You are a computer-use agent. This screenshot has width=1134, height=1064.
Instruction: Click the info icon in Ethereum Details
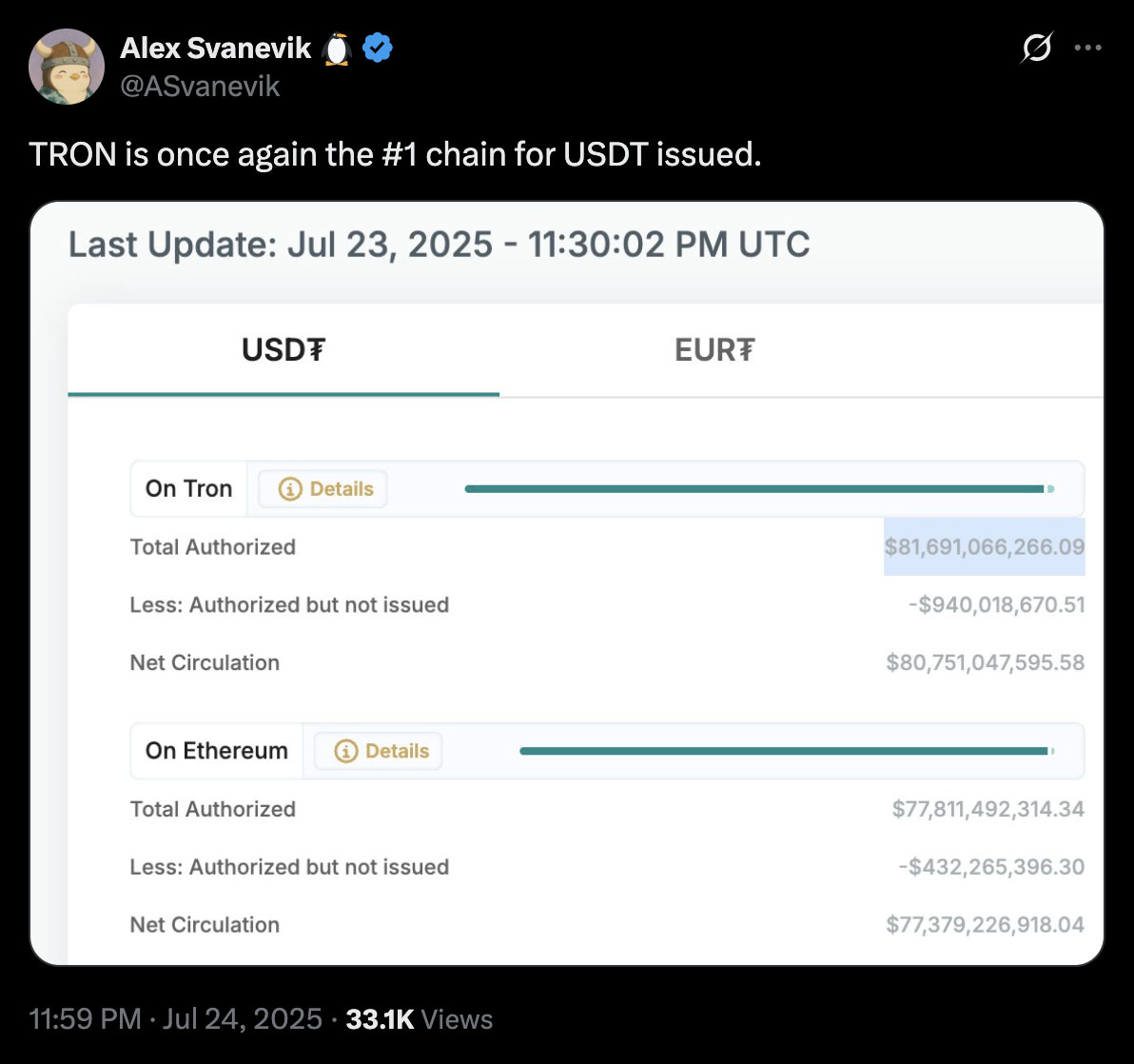[x=345, y=751]
